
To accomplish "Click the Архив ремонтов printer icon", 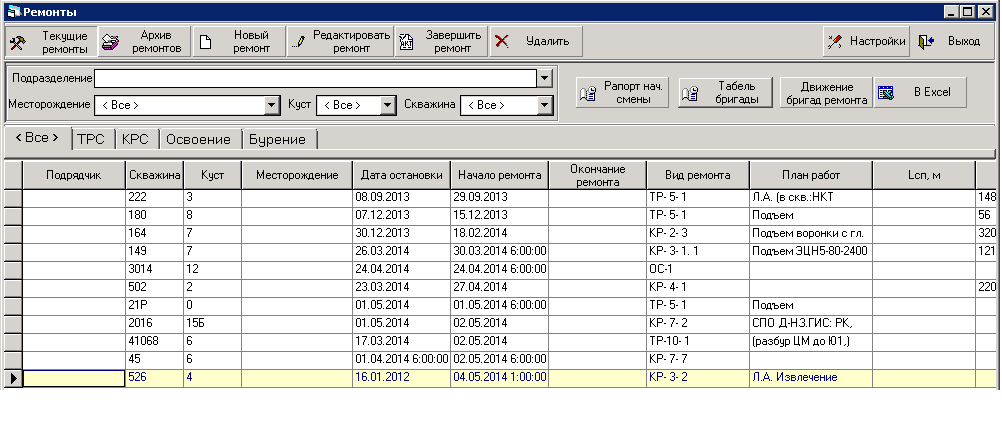I will point(111,42).
